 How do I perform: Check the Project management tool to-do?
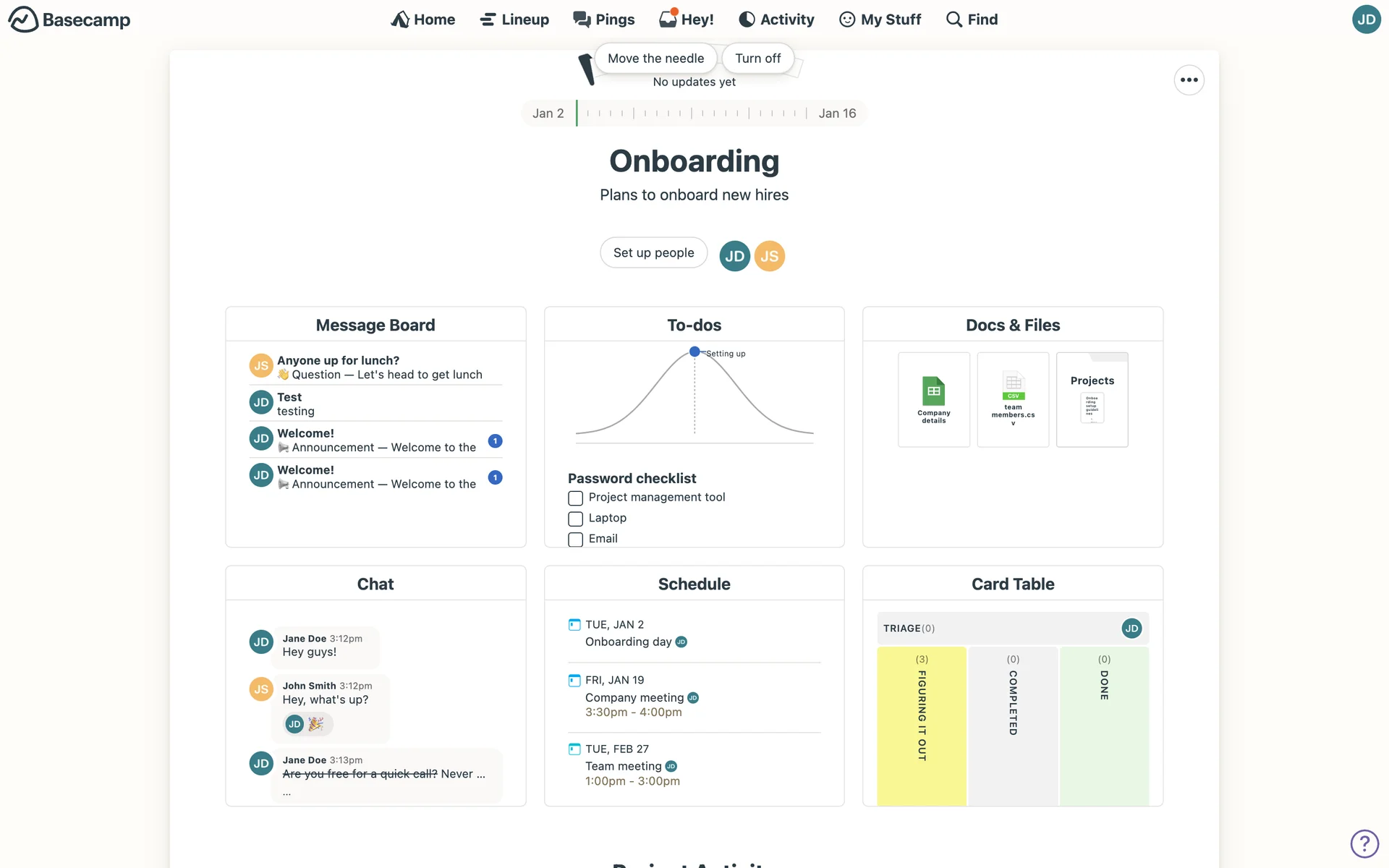[x=575, y=498]
